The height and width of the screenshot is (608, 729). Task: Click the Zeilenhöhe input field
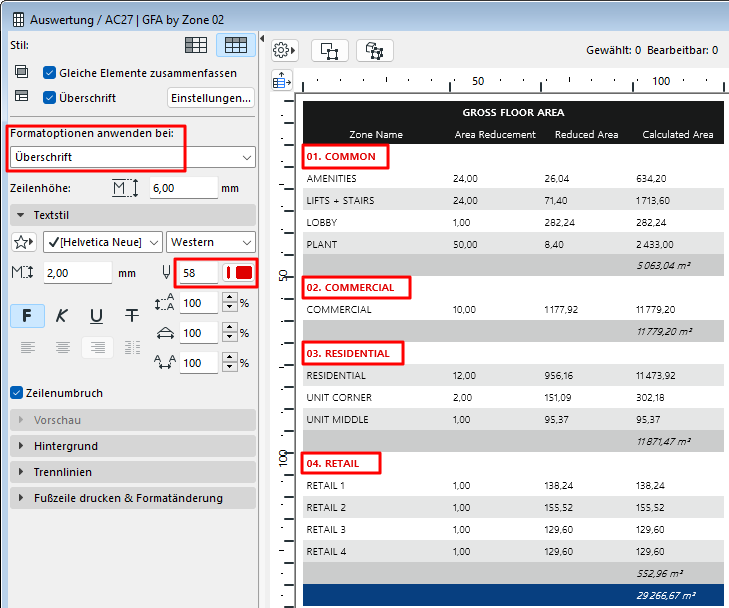(x=183, y=188)
